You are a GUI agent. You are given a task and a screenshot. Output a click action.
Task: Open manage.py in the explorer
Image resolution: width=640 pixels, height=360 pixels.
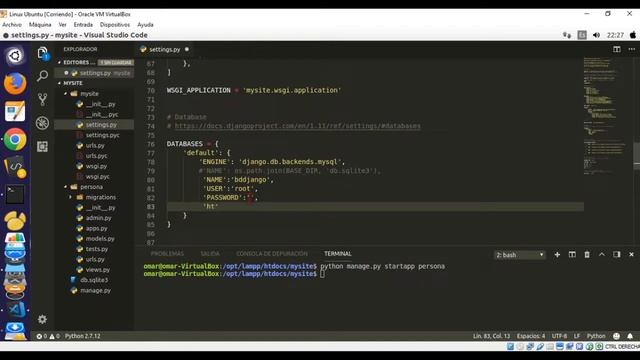tap(96, 291)
